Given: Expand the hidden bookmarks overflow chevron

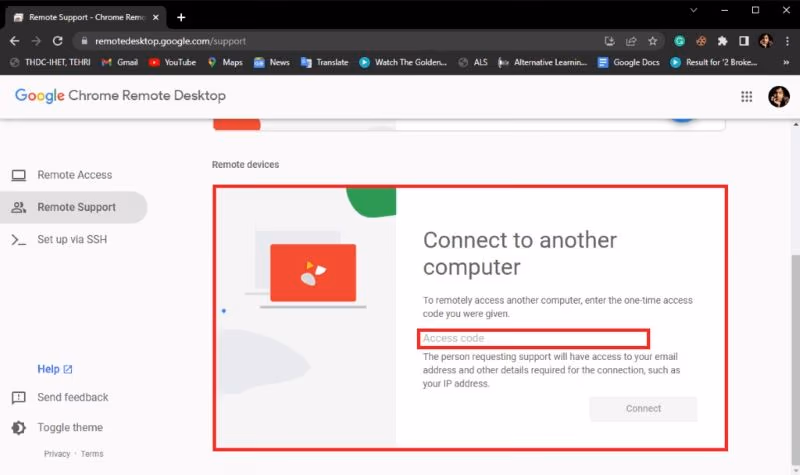Looking at the screenshot, I should point(785,62).
